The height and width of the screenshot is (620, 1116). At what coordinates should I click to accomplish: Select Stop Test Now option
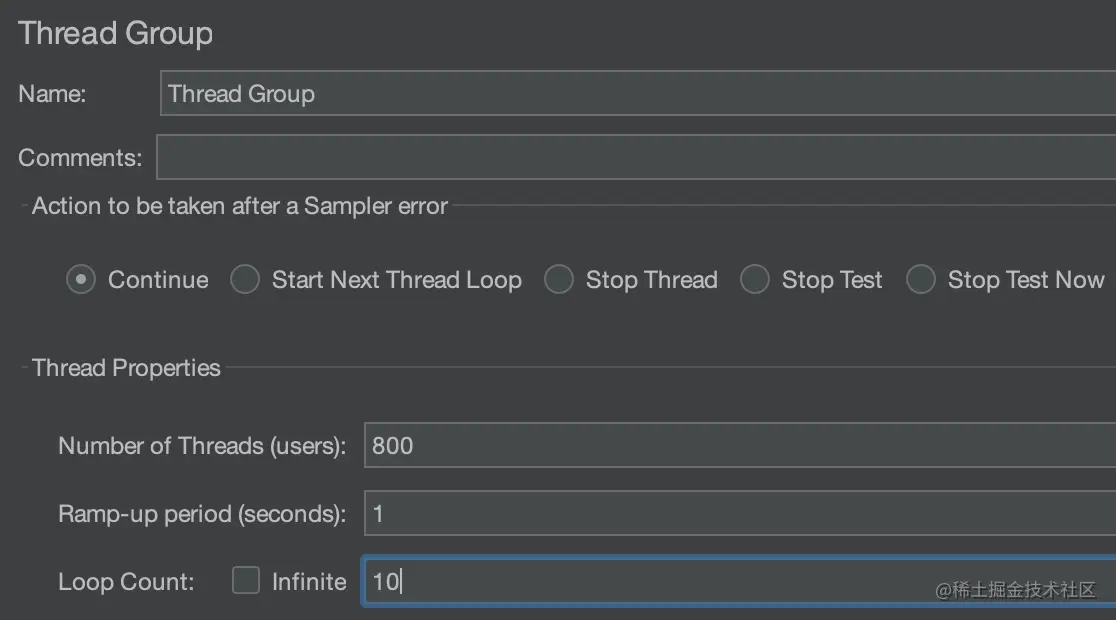pyautogui.click(x=921, y=279)
